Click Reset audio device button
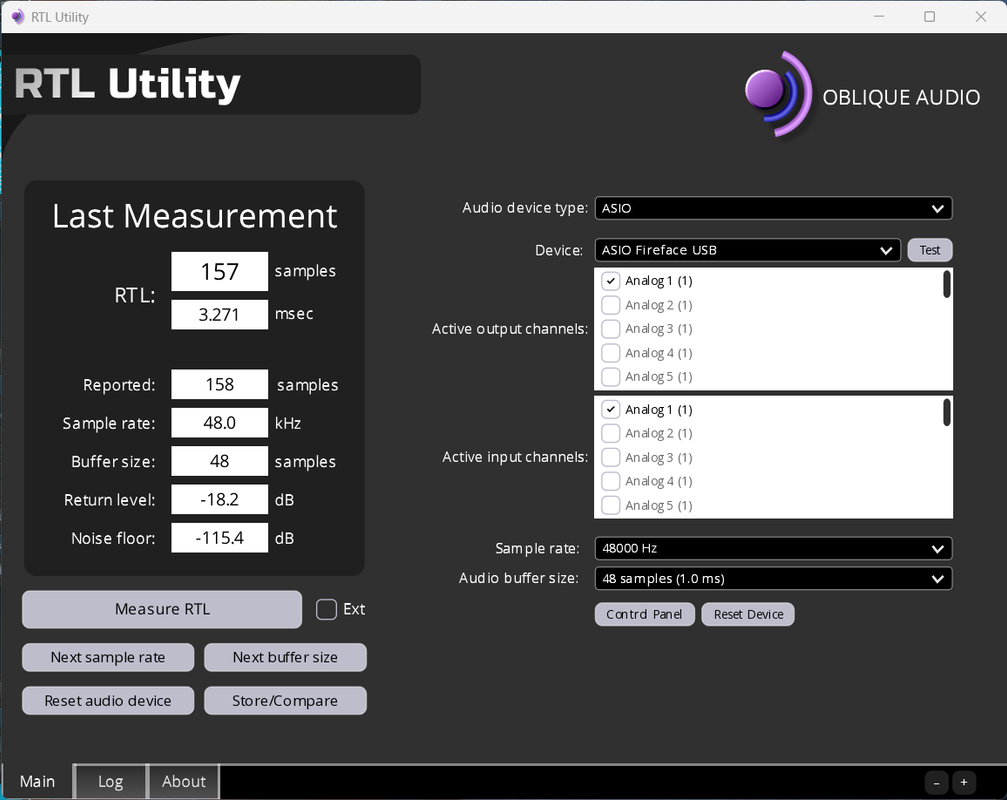Viewport: 1007px width, 800px height. point(108,700)
